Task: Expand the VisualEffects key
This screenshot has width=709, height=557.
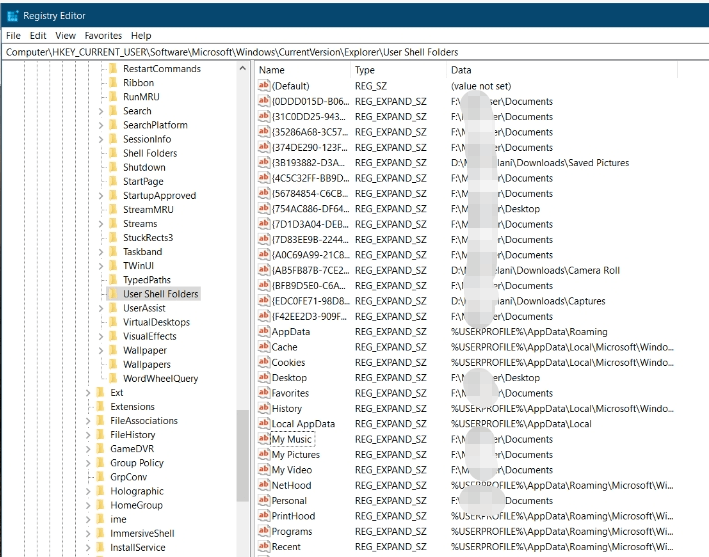Action: click(101, 336)
